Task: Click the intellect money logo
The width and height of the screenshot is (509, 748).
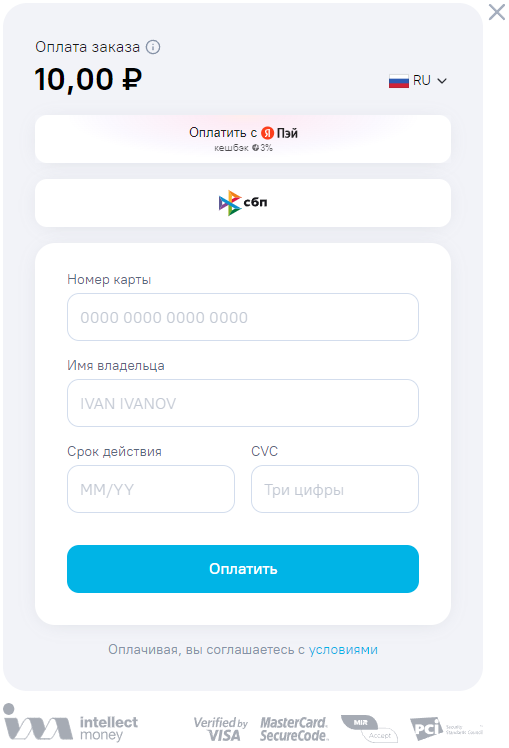Action: coord(71,722)
